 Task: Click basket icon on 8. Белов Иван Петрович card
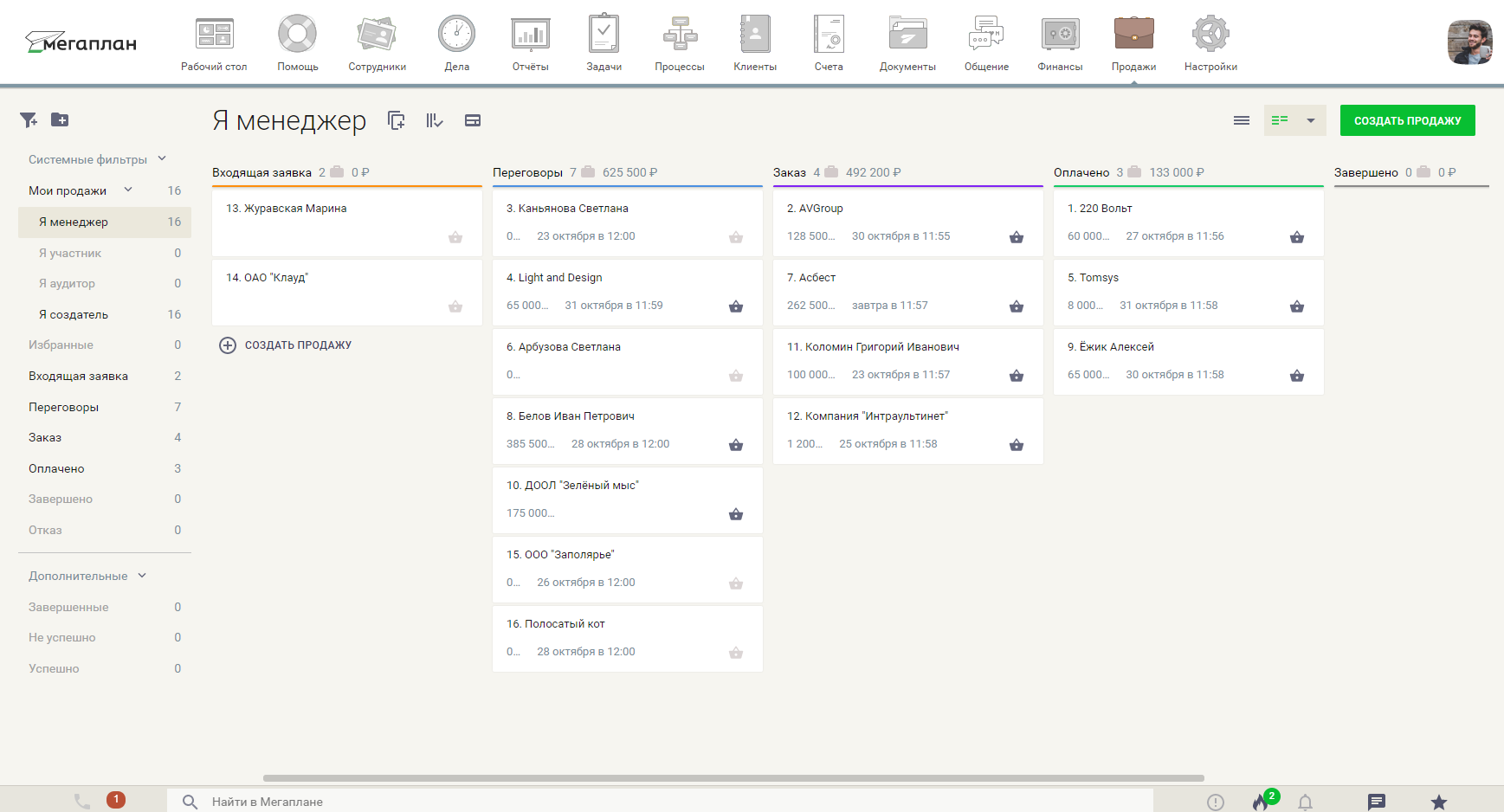pyautogui.click(x=736, y=444)
